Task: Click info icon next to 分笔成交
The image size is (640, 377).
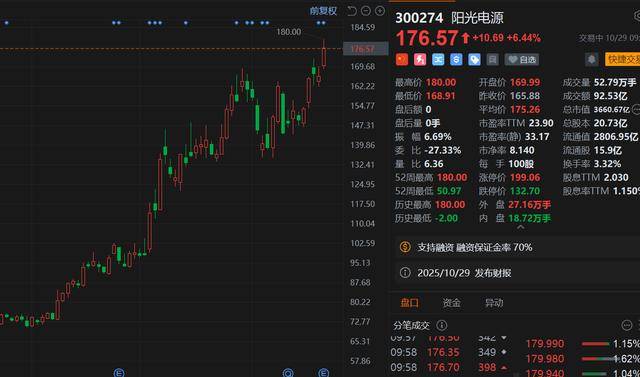Action: point(441,325)
